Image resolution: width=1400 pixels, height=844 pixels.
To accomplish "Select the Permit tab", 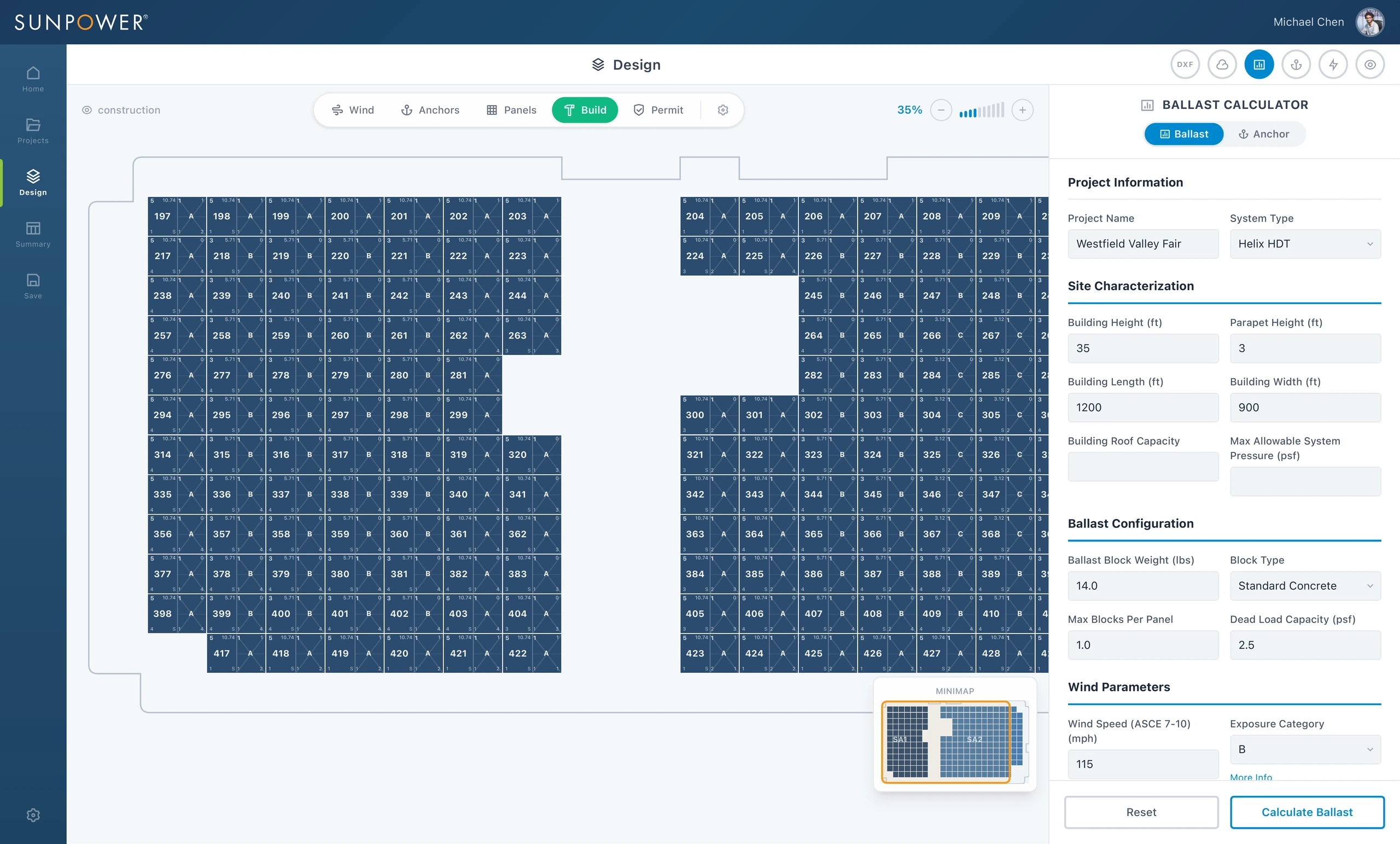I will pos(658,110).
